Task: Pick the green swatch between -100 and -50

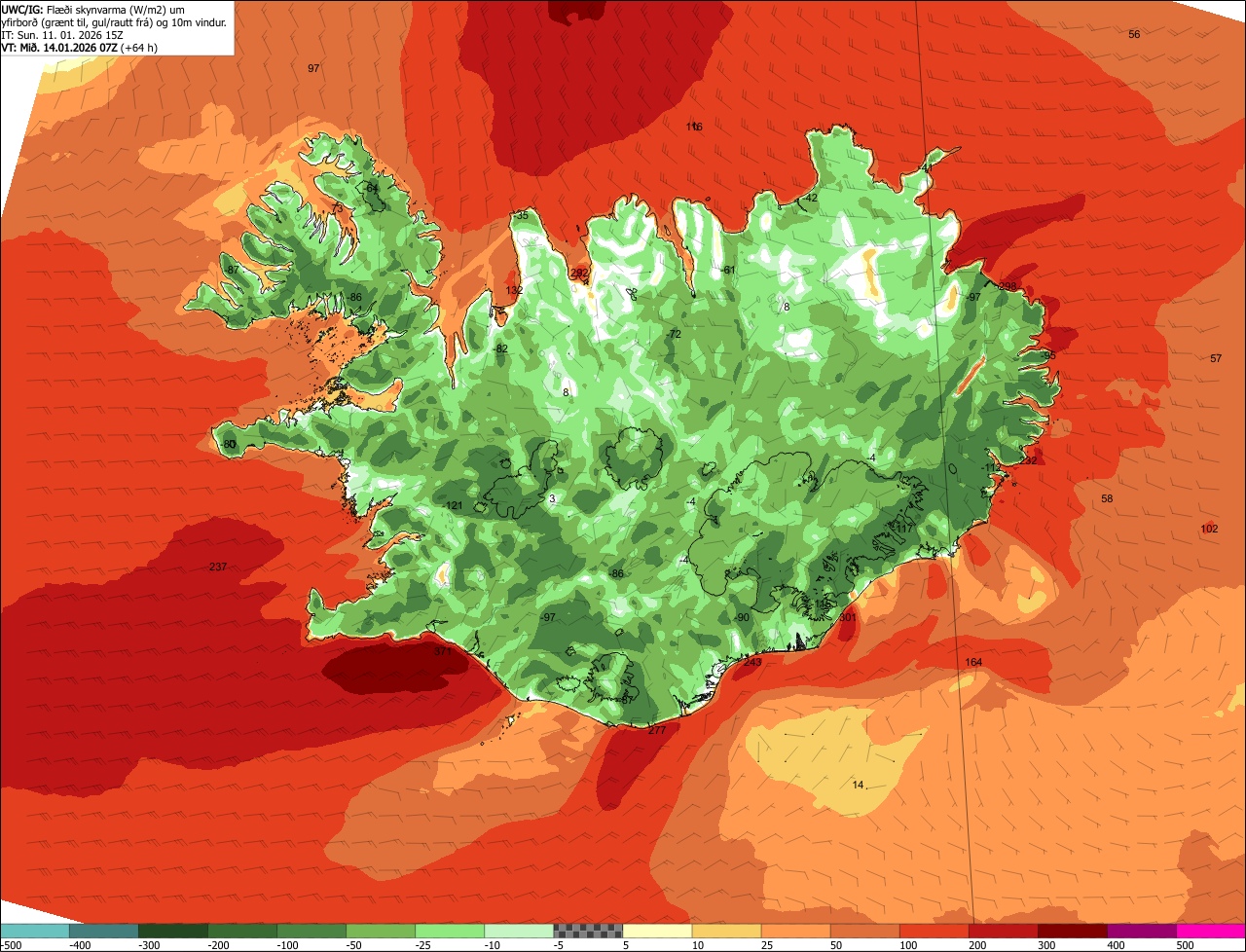Action: (x=311, y=931)
